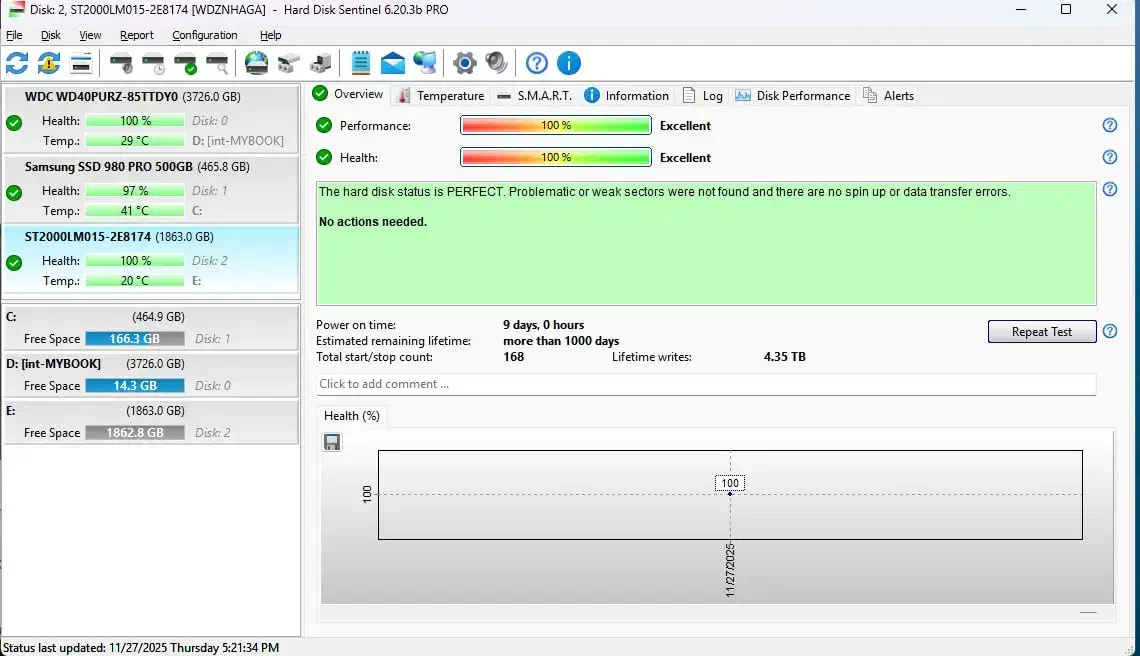Click the refresh icon with yellow warning

pyautogui.click(x=49, y=64)
